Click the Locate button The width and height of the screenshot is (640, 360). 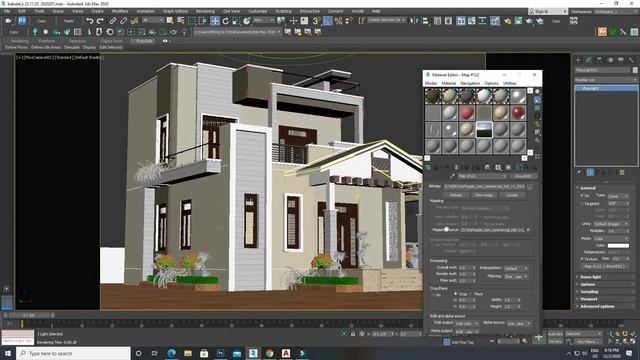click(512, 195)
